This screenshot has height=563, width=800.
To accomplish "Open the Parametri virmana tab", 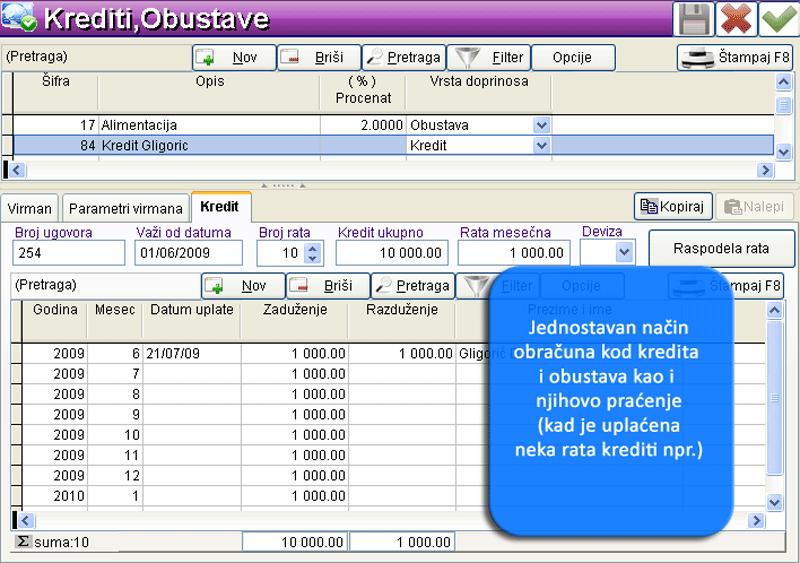I will coord(126,209).
